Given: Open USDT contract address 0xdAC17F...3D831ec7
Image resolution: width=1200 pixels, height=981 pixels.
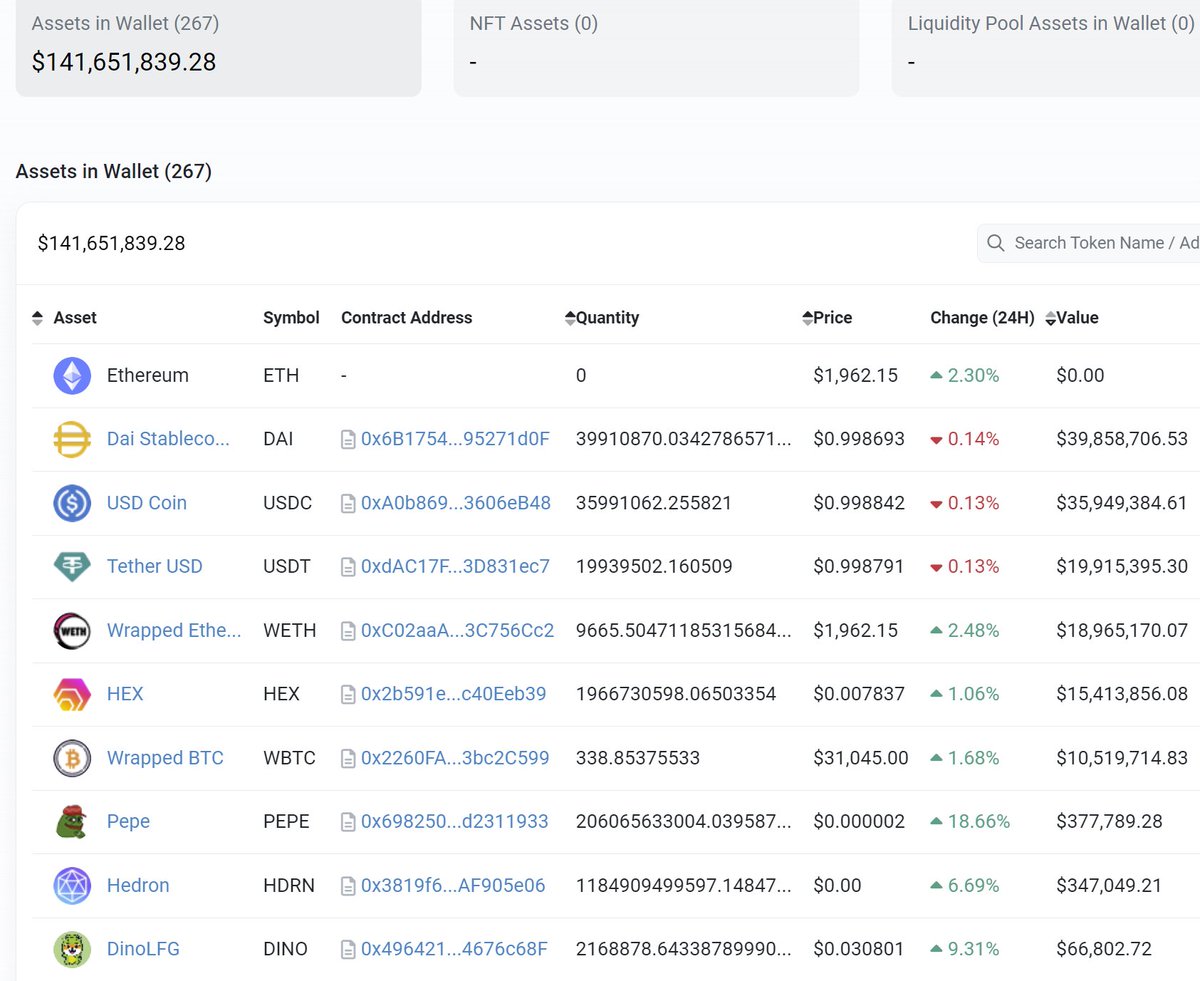Looking at the screenshot, I should point(455,566).
